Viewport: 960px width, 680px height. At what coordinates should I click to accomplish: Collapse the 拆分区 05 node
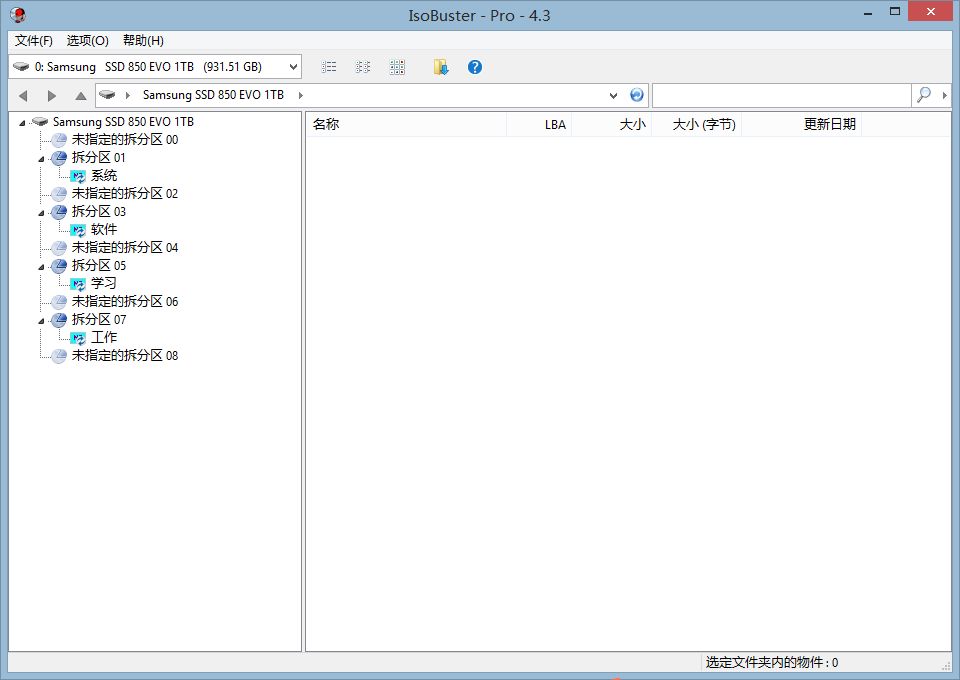pyautogui.click(x=41, y=266)
